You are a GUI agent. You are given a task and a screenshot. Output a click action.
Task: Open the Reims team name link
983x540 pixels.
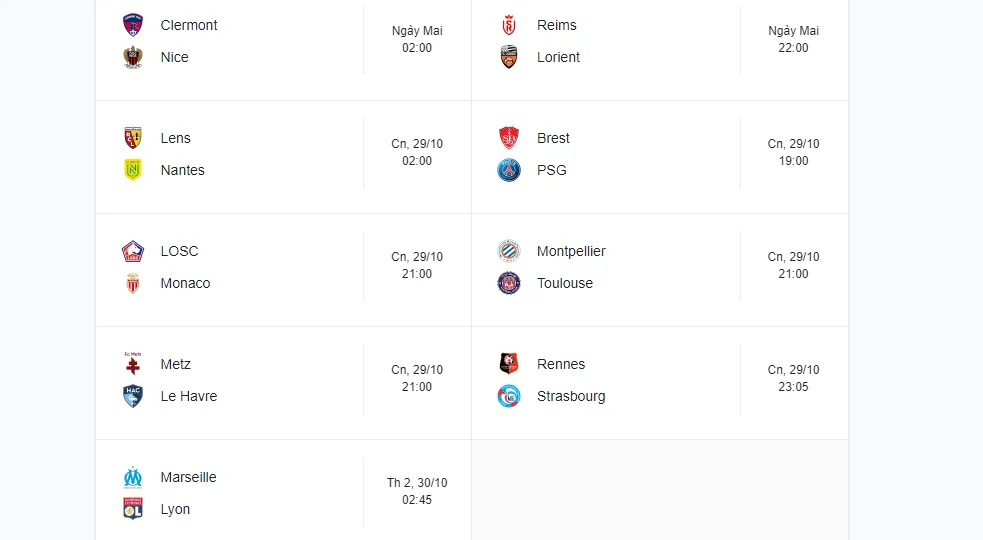[556, 25]
